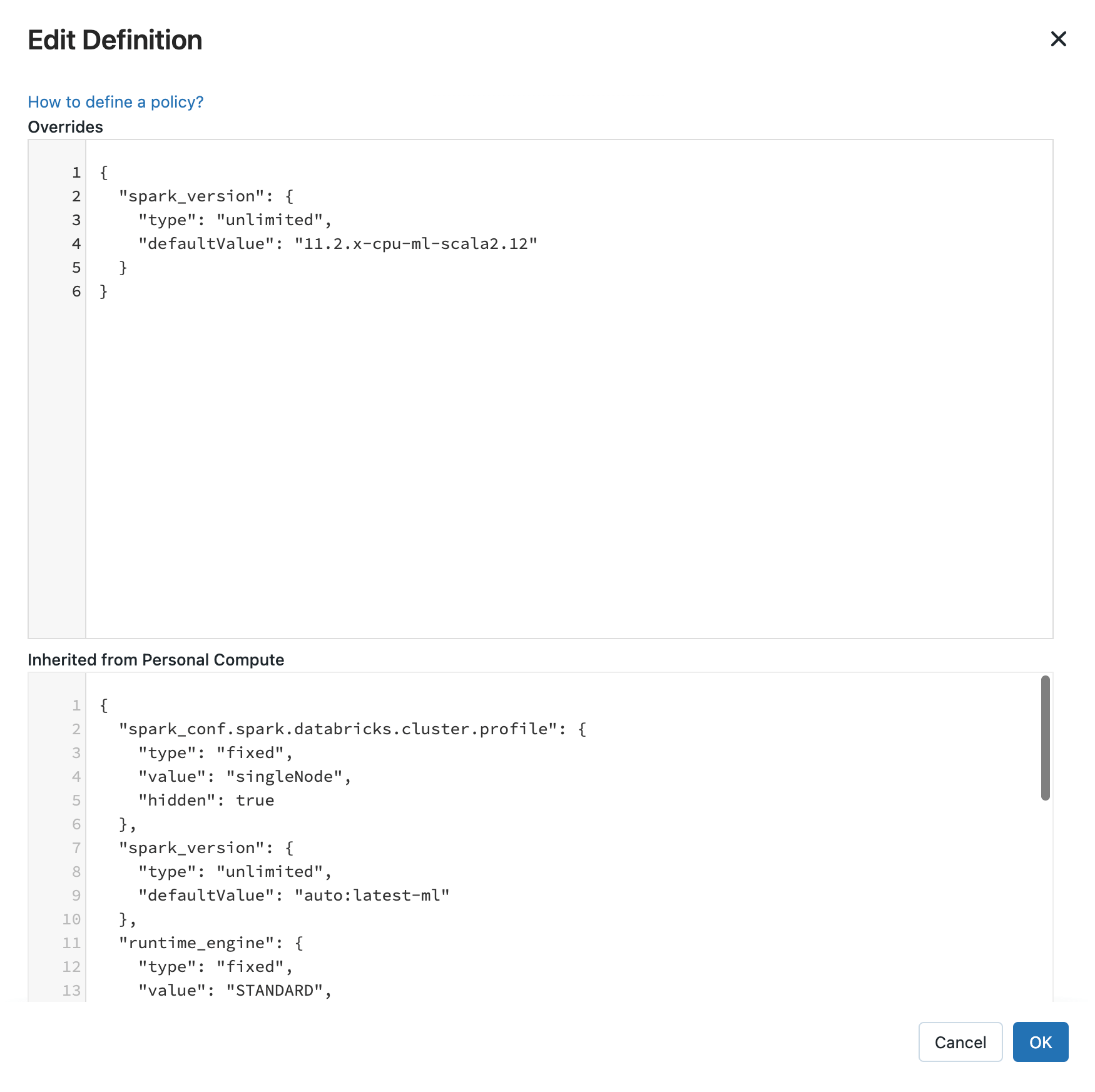The image size is (1095, 1092).
Task: Click the Edit Definition dialog title
Action: point(115,39)
